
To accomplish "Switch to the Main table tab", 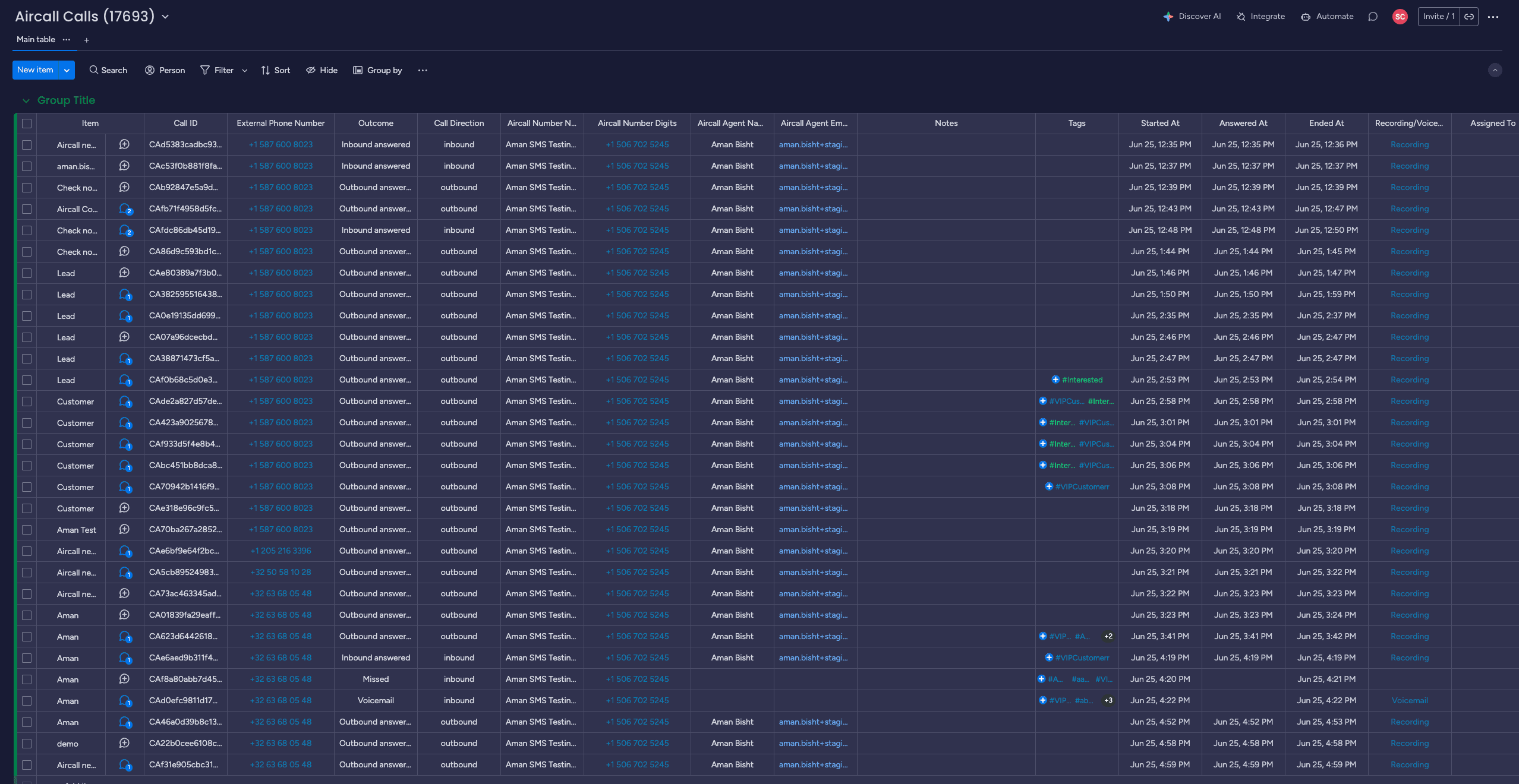I will pos(36,39).
